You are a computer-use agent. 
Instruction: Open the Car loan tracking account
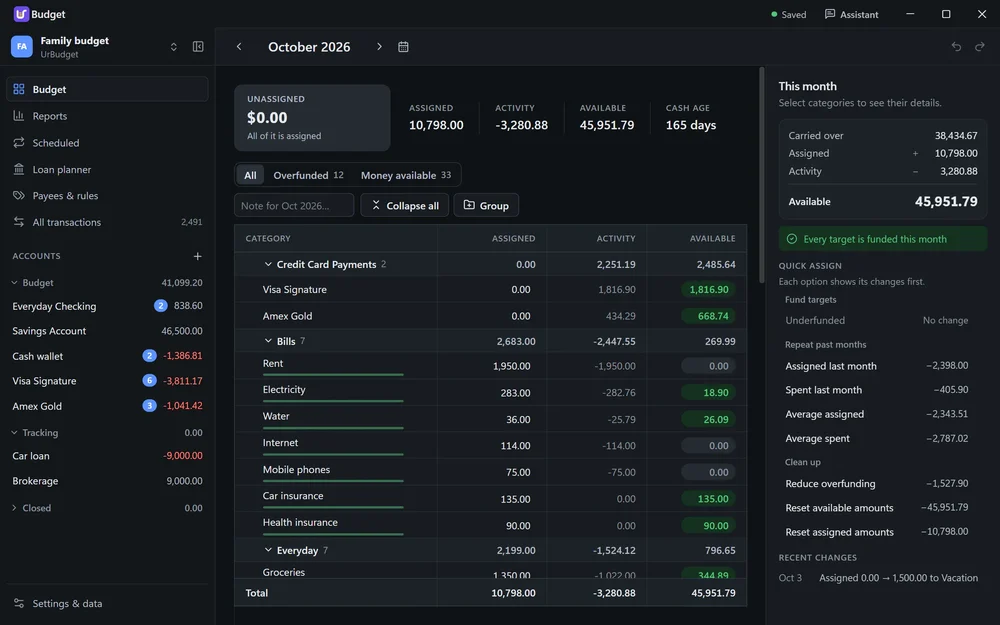click(x=107, y=456)
